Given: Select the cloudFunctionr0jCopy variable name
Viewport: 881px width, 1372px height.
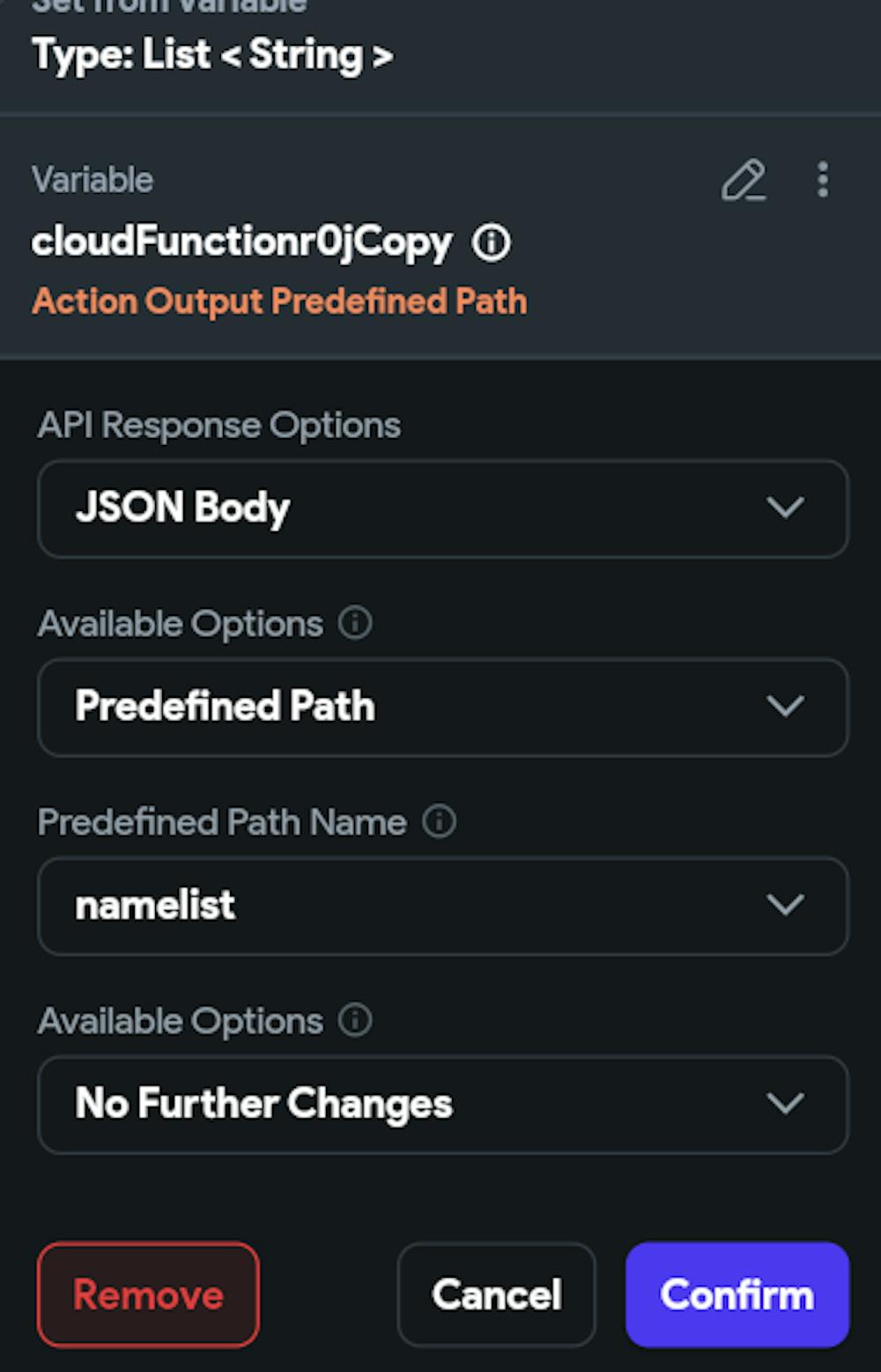Looking at the screenshot, I should pyautogui.click(x=242, y=242).
